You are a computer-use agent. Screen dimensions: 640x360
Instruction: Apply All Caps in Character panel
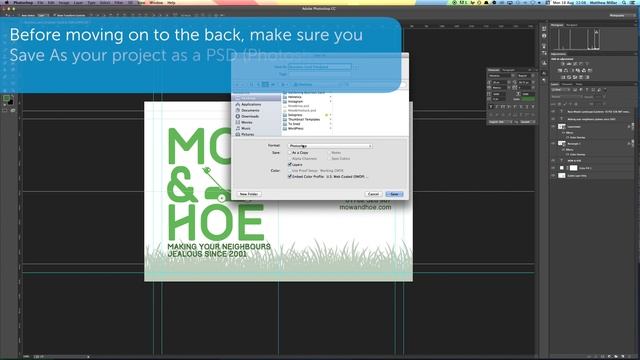(502, 107)
